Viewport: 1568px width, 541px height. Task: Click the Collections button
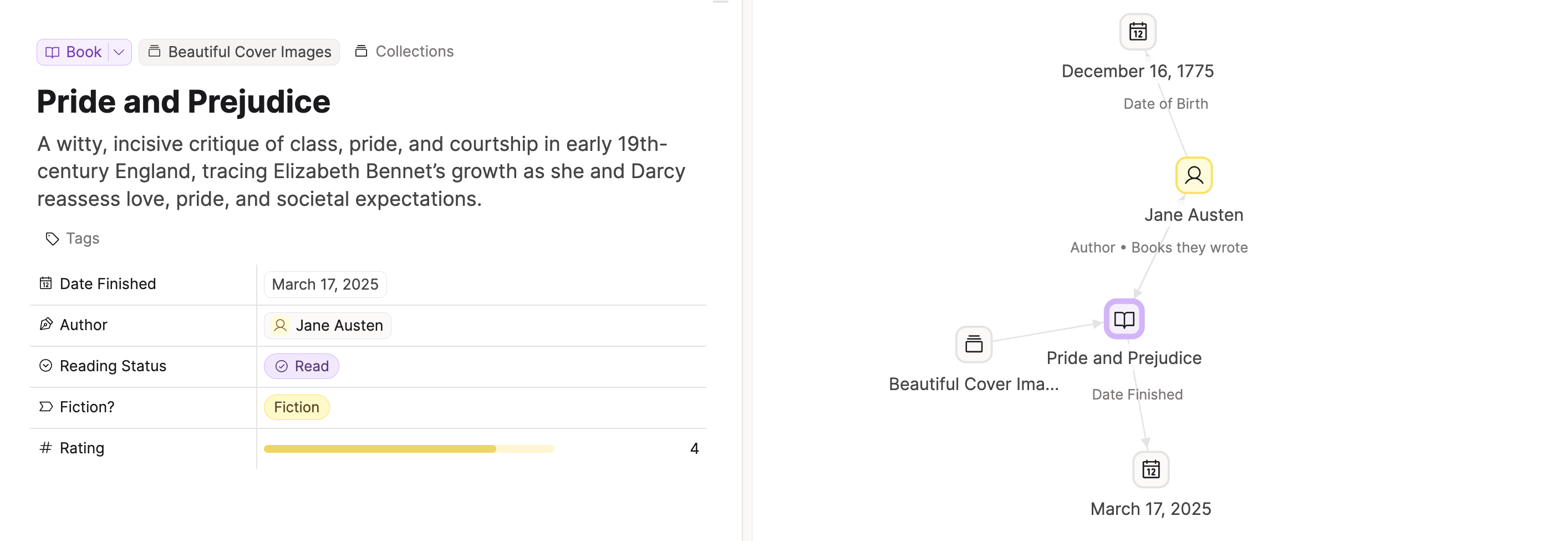coord(404,52)
